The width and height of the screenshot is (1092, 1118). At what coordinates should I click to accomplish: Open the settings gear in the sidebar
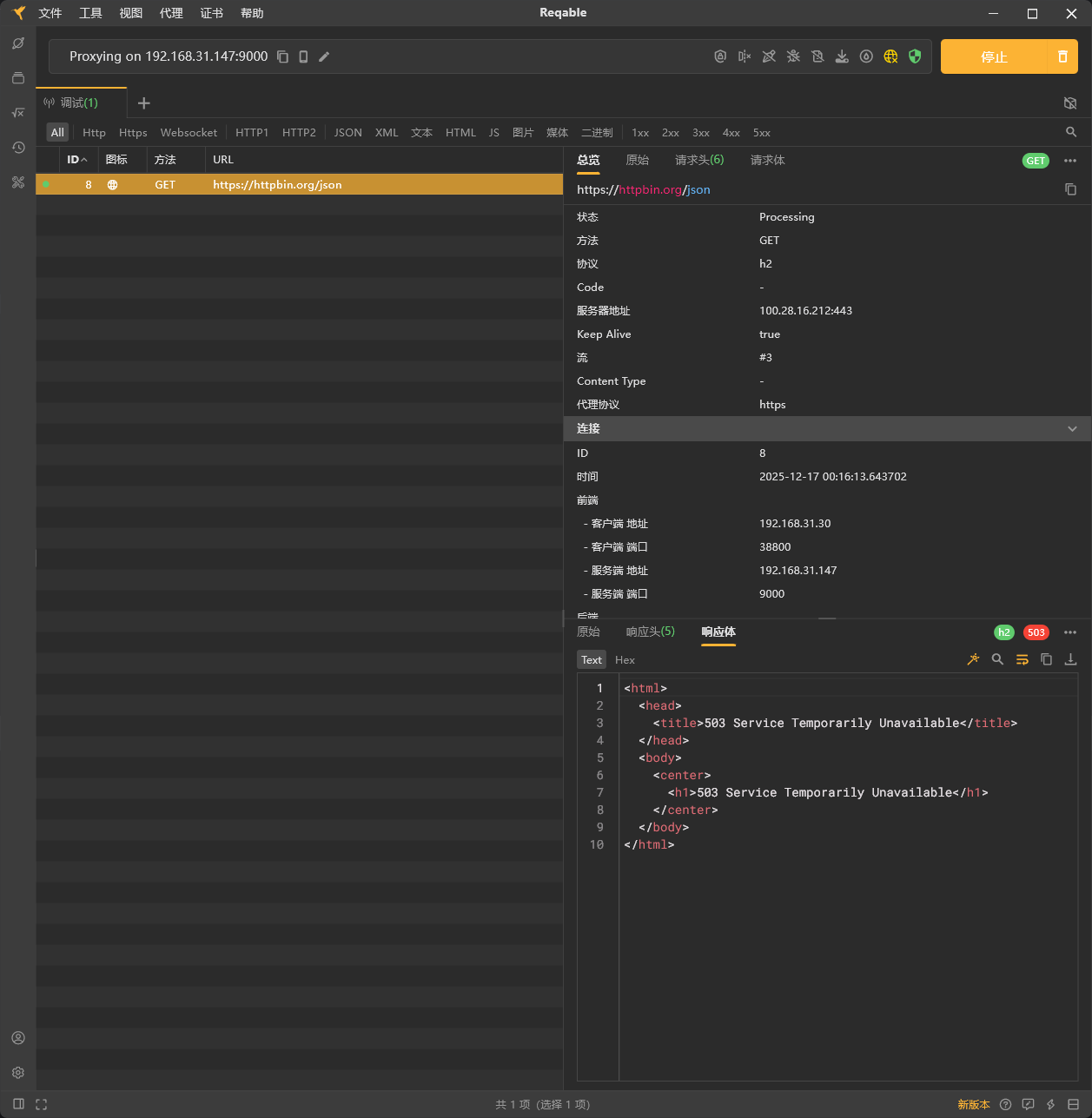(x=18, y=1073)
